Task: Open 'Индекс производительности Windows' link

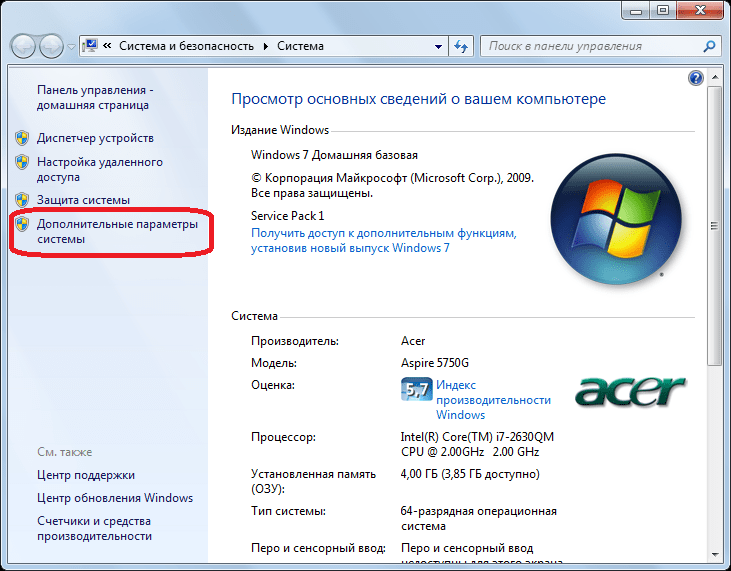Action: tap(493, 400)
